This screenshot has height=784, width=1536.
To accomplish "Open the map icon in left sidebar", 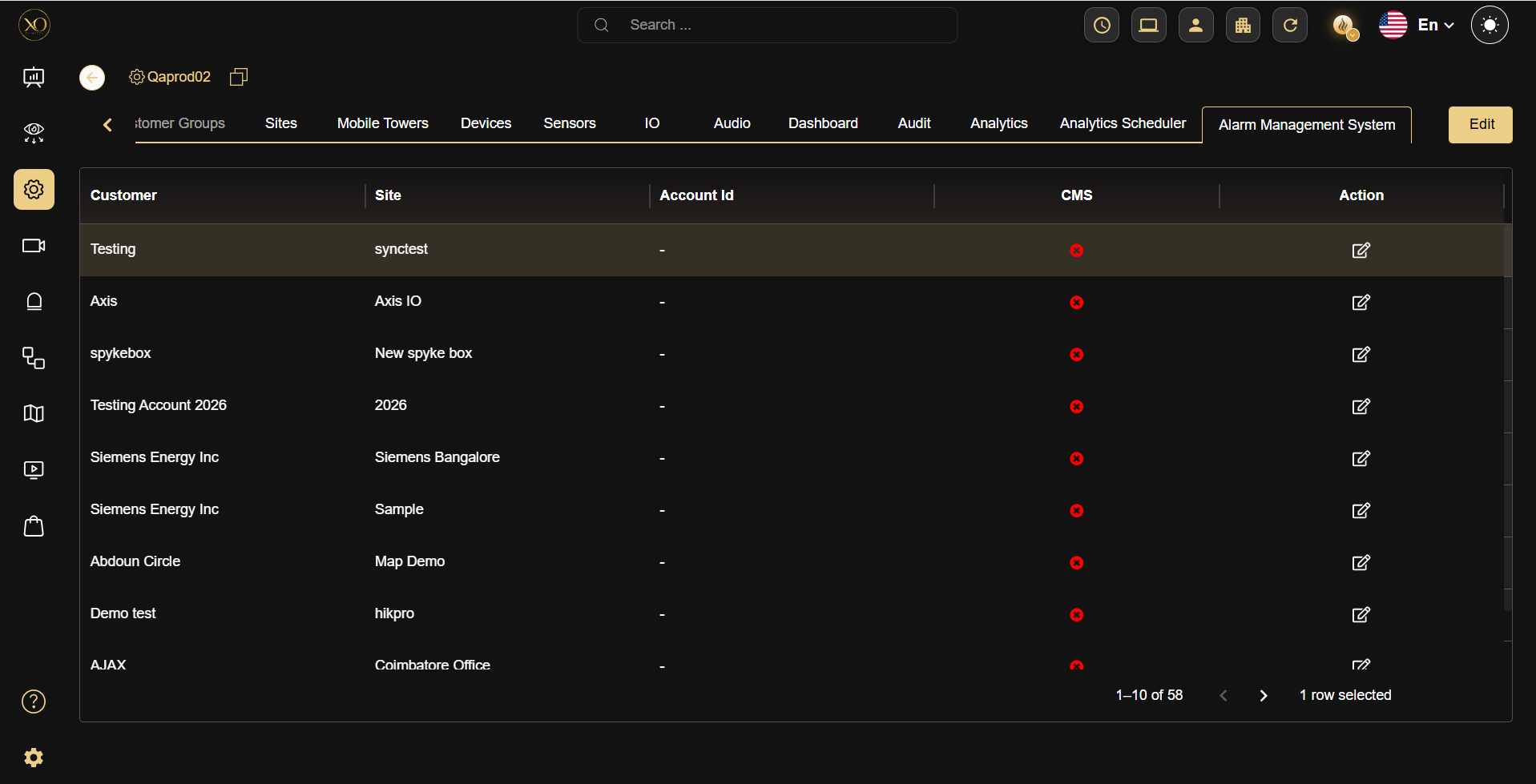I will (34, 413).
